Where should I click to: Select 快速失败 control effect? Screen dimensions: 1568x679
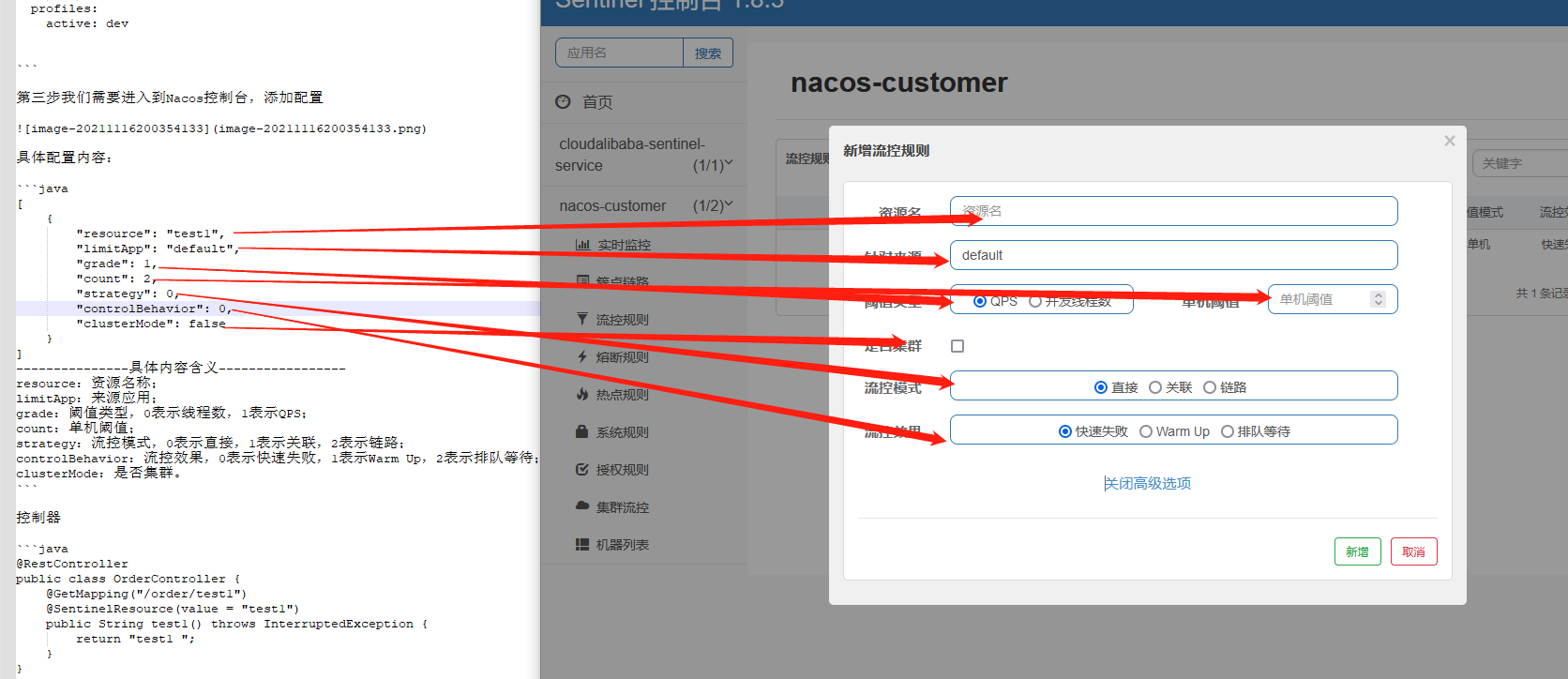[1065, 431]
